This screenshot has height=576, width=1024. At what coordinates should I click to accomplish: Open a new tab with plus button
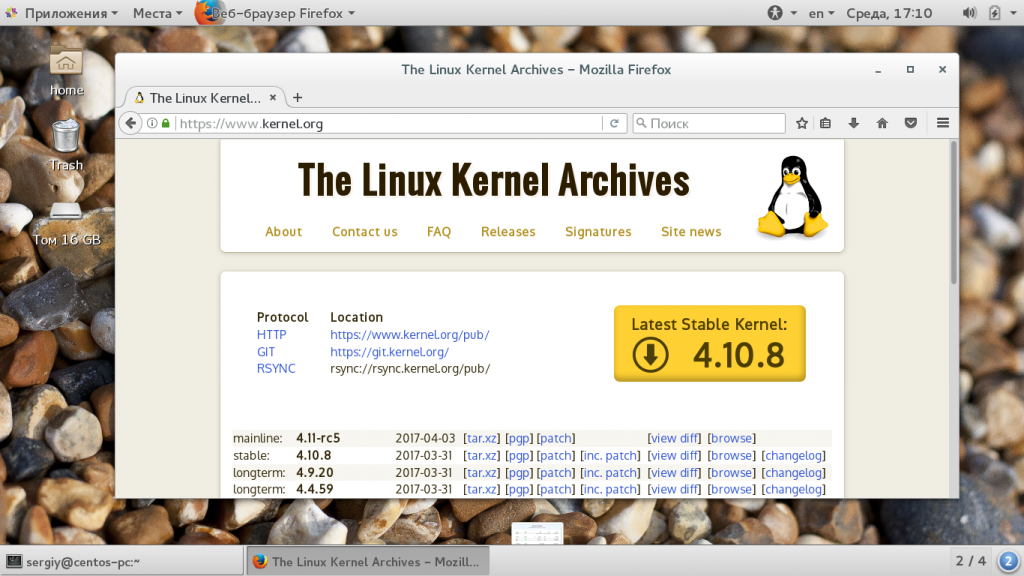point(297,98)
